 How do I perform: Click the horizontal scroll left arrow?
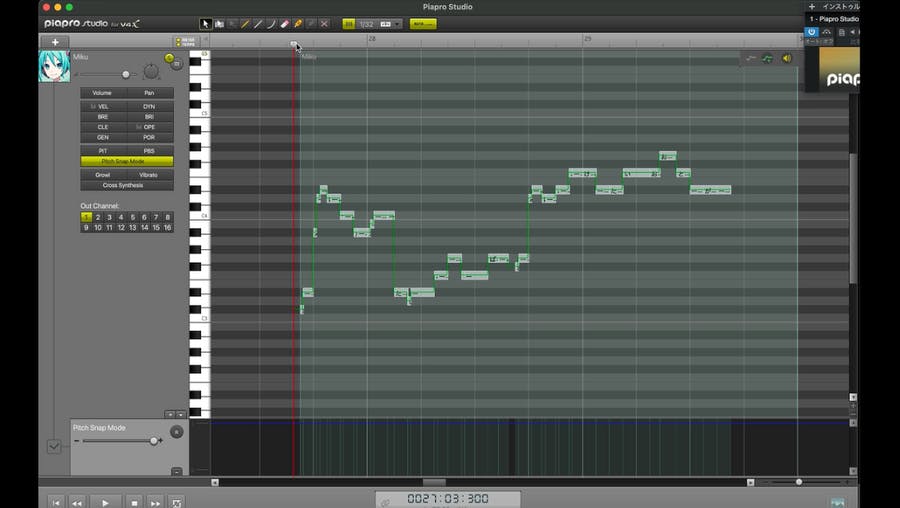point(215,482)
